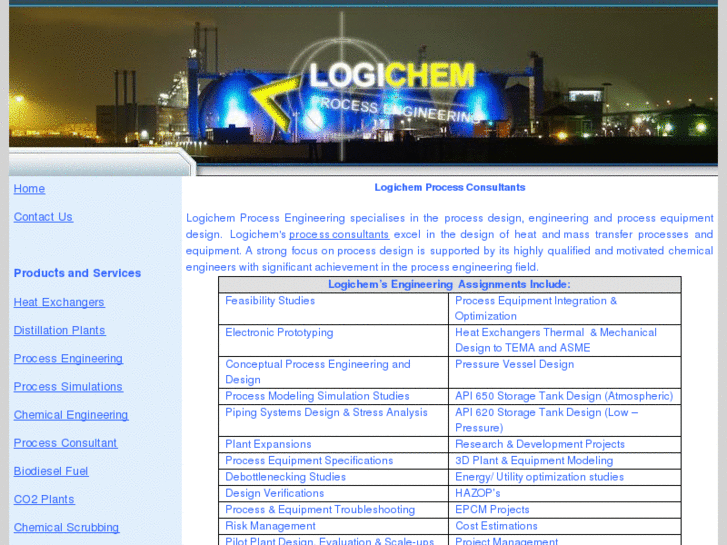
Task: Open the Chemical Scrubbing link
Action: pyautogui.click(x=66, y=528)
